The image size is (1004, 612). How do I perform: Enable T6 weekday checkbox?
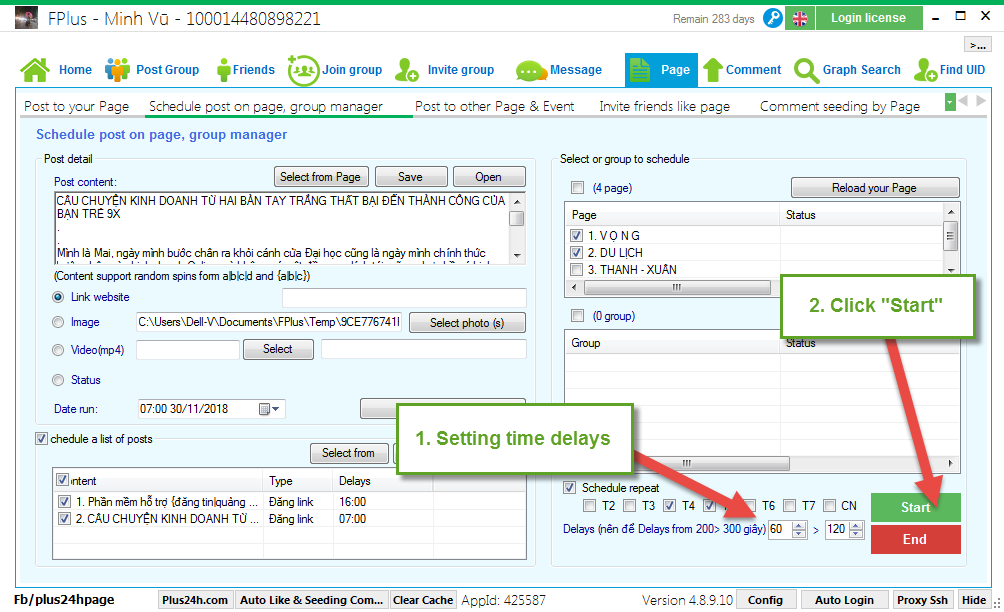(750, 506)
